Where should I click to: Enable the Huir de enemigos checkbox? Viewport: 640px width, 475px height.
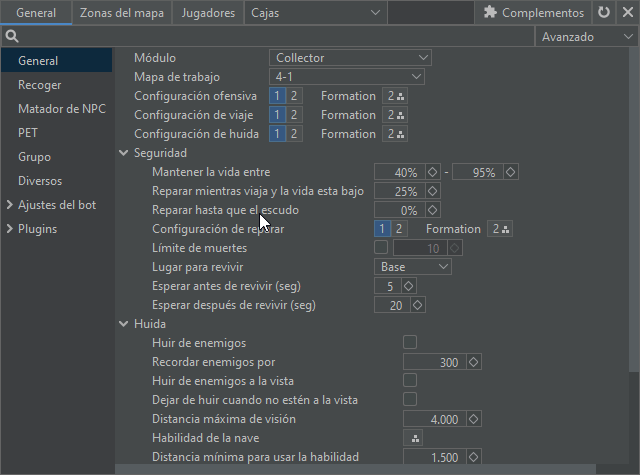(x=410, y=343)
